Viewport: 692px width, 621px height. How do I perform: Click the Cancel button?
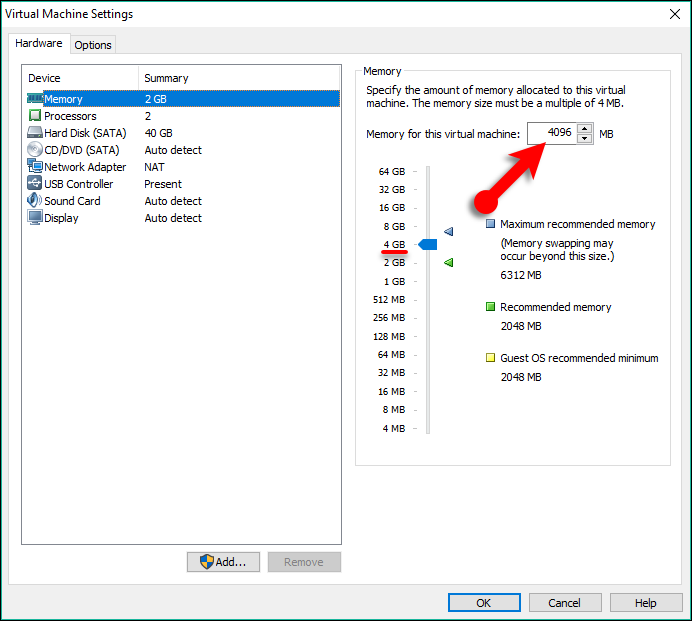point(565,603)
